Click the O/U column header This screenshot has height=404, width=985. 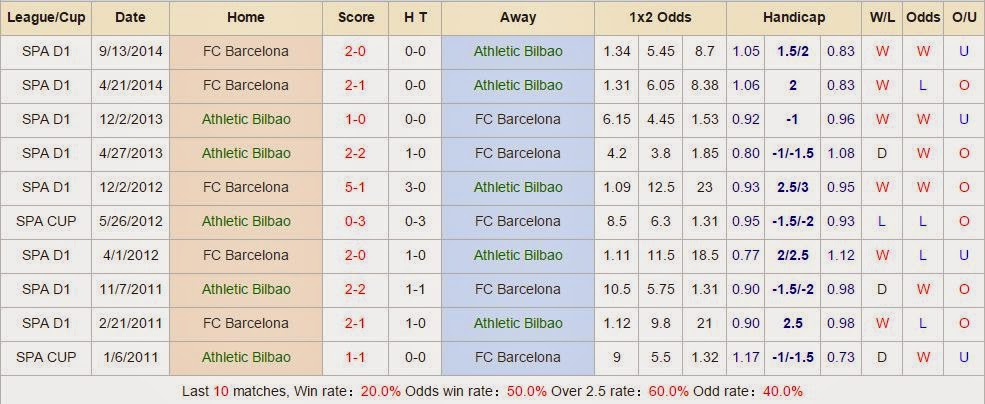click(x=964, y=18)
